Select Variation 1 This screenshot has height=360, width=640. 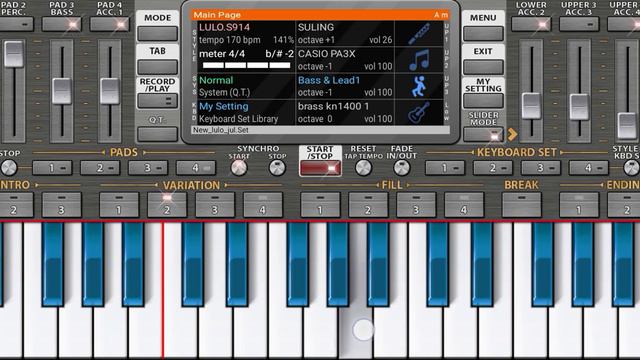[119, 204]
